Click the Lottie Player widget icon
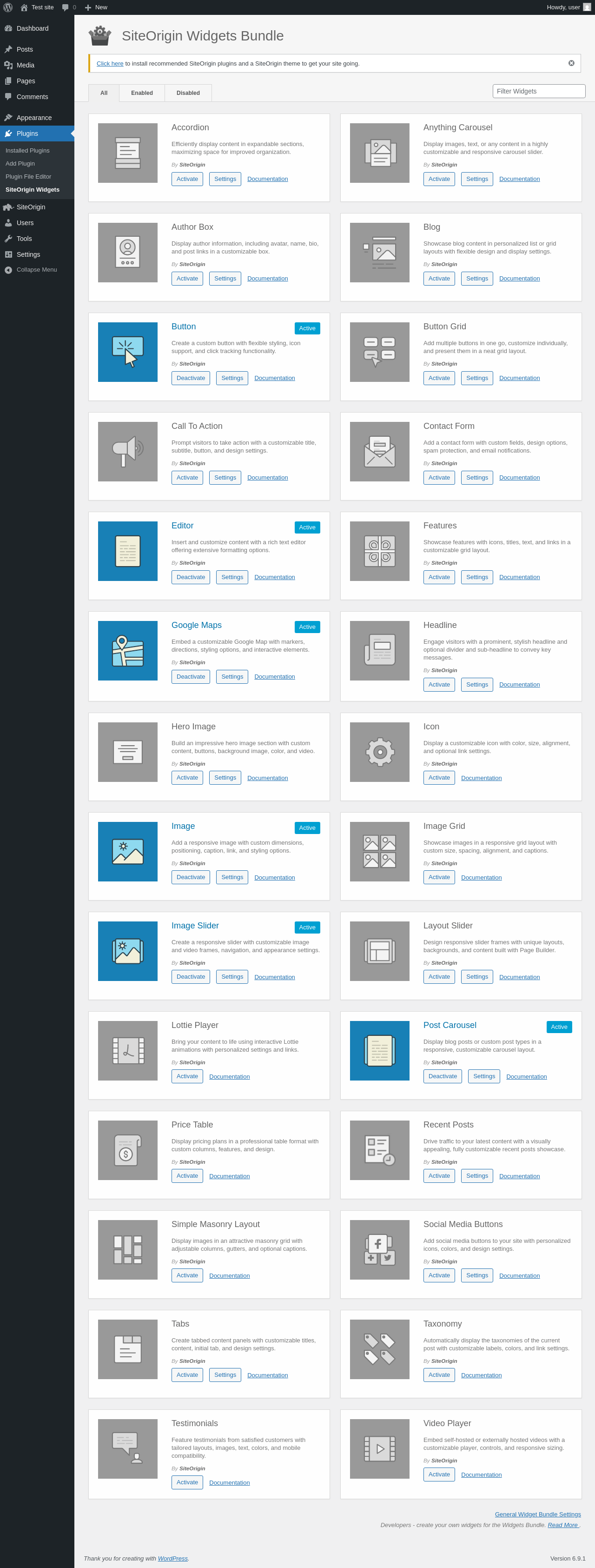The image size is (595, 1568). [x=128, y=1051]
